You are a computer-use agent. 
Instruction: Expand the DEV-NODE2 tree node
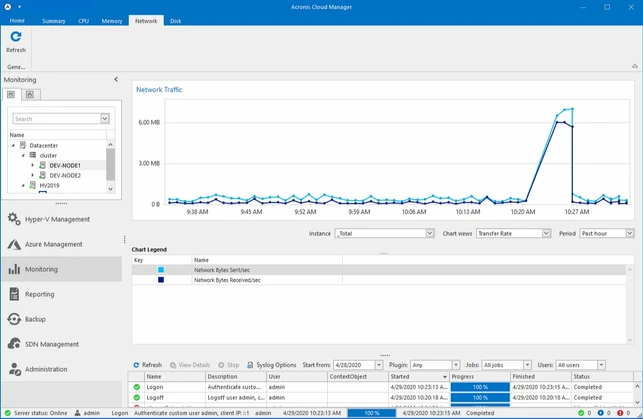[x=32, y=175]
